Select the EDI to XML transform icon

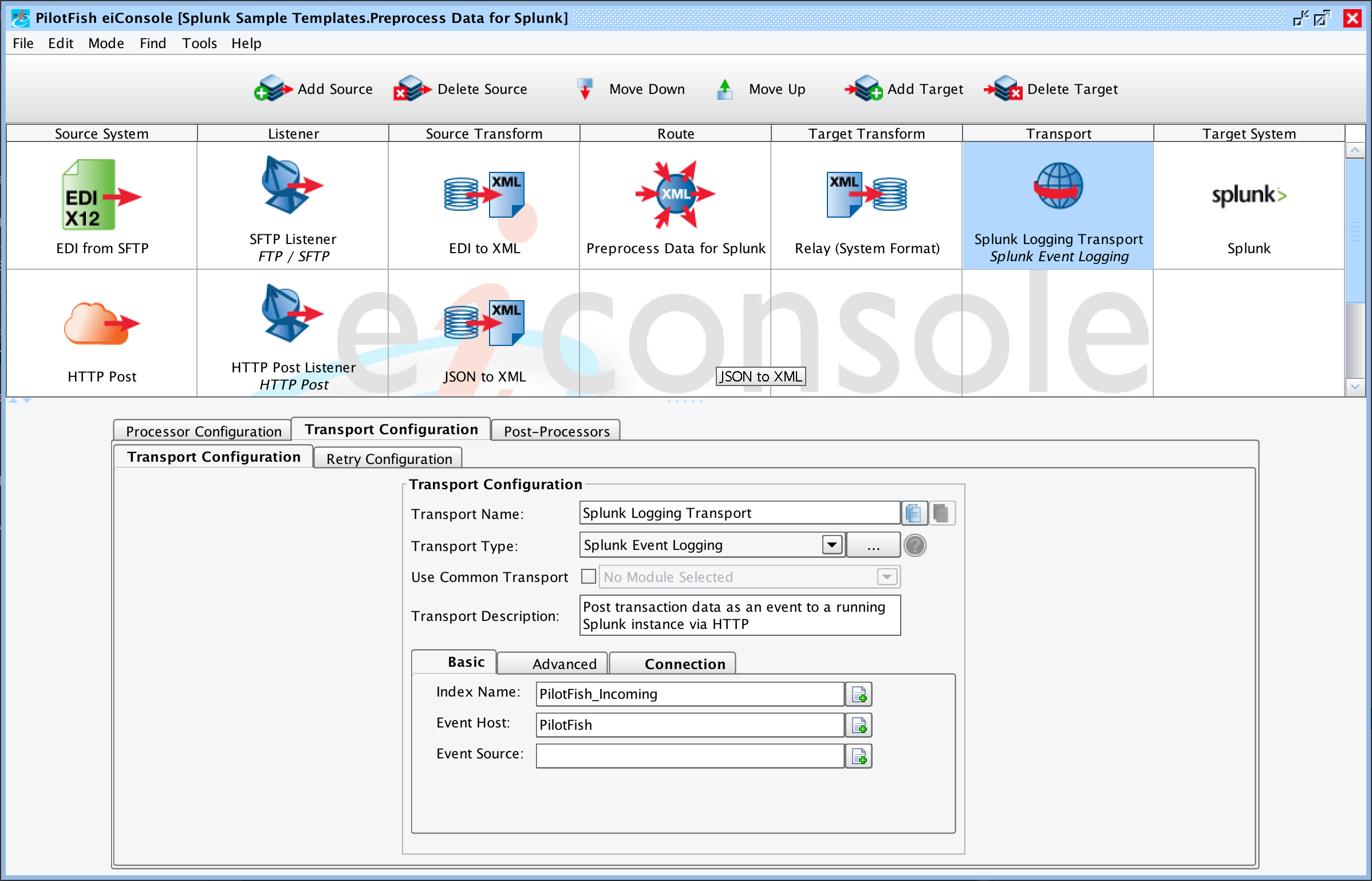tap(484, 195)
